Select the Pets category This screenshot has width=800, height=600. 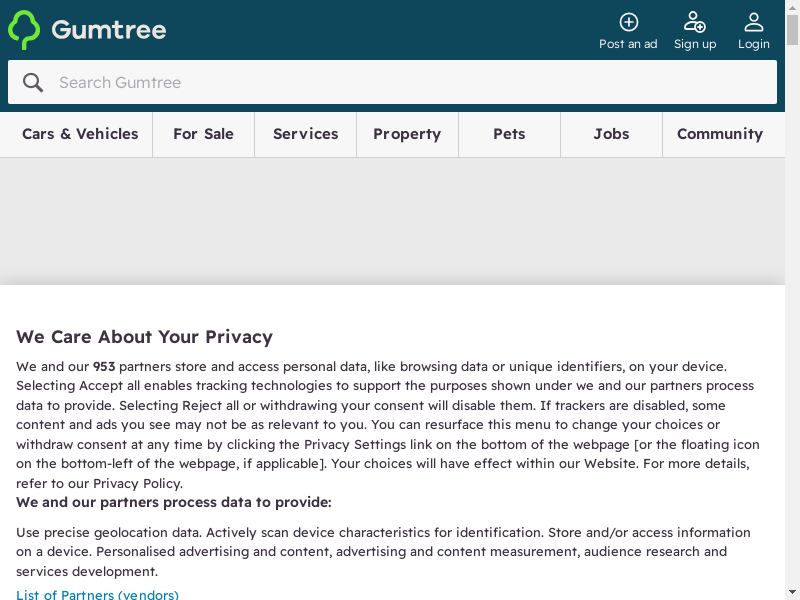[x=509, y=134]
